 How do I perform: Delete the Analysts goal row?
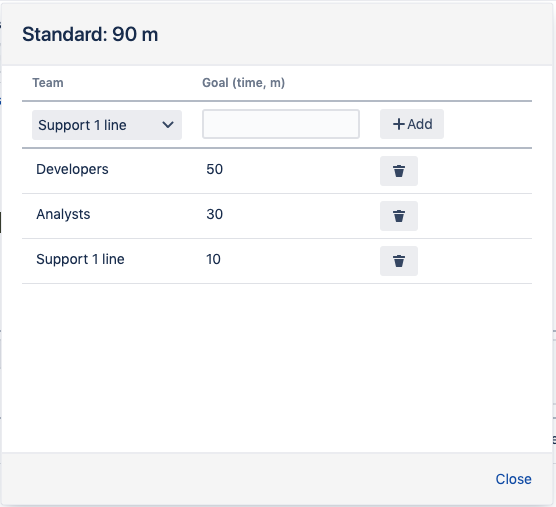399,216
